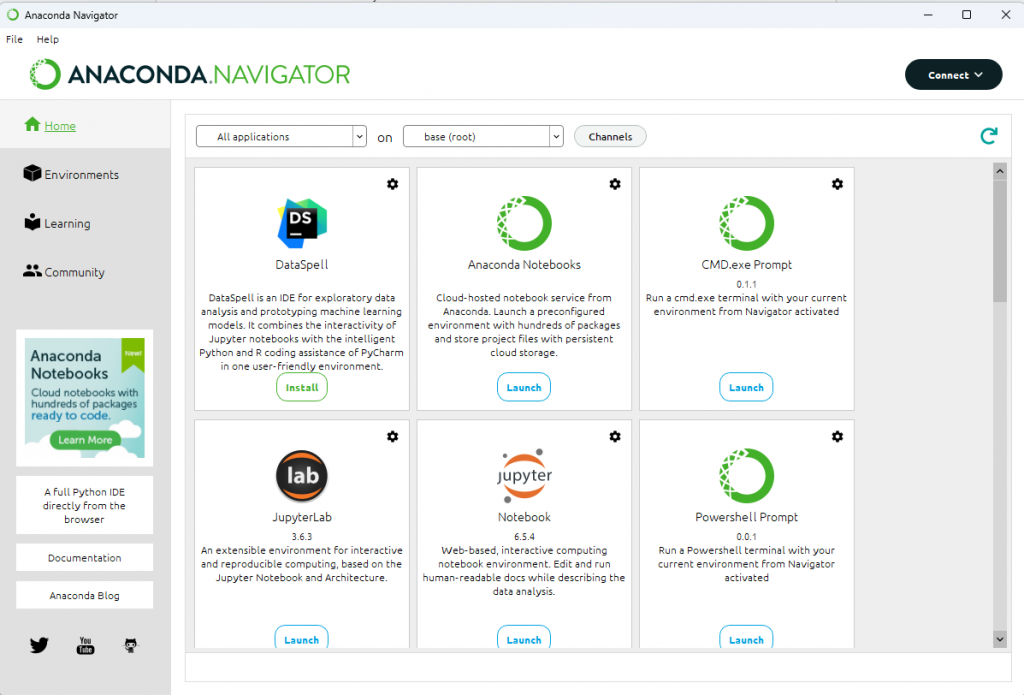Open the Documentation link
1024x695 pixels.
(84, 558)
